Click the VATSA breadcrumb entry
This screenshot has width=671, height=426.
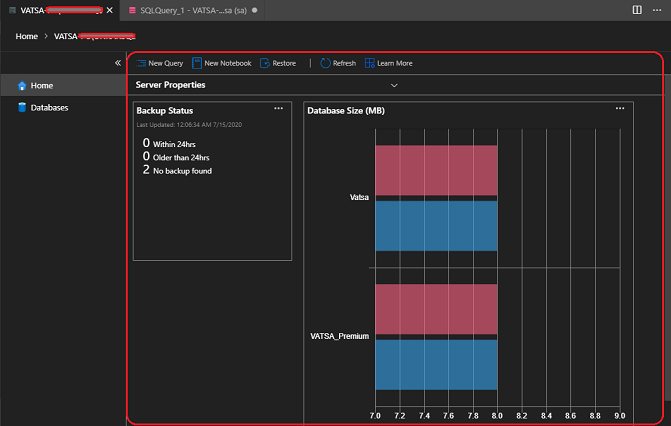[94, 36]
